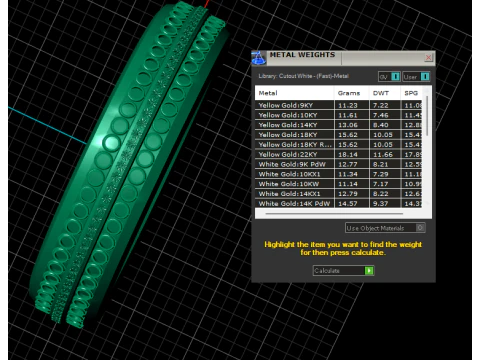Click the 11.66 DWT value
The height and width of the screenshot is (360, 480).
pyautogui.click(x=383, y=154)
